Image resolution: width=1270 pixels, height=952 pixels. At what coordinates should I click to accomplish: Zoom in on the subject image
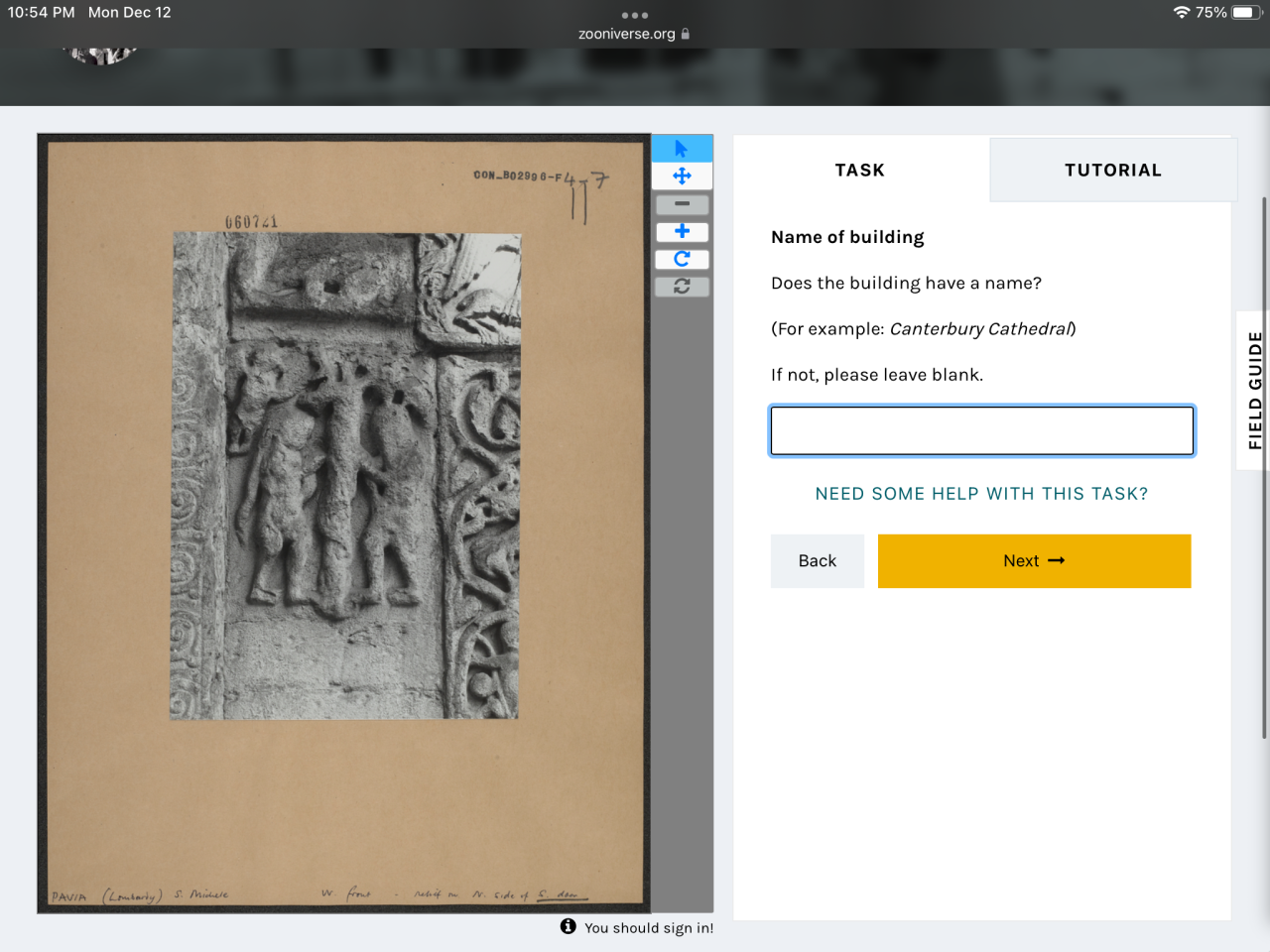(x=682, y=231)
